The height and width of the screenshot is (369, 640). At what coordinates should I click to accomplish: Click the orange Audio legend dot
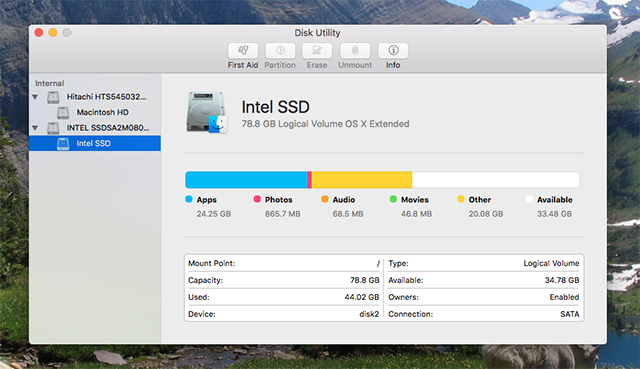pos(325,199)
